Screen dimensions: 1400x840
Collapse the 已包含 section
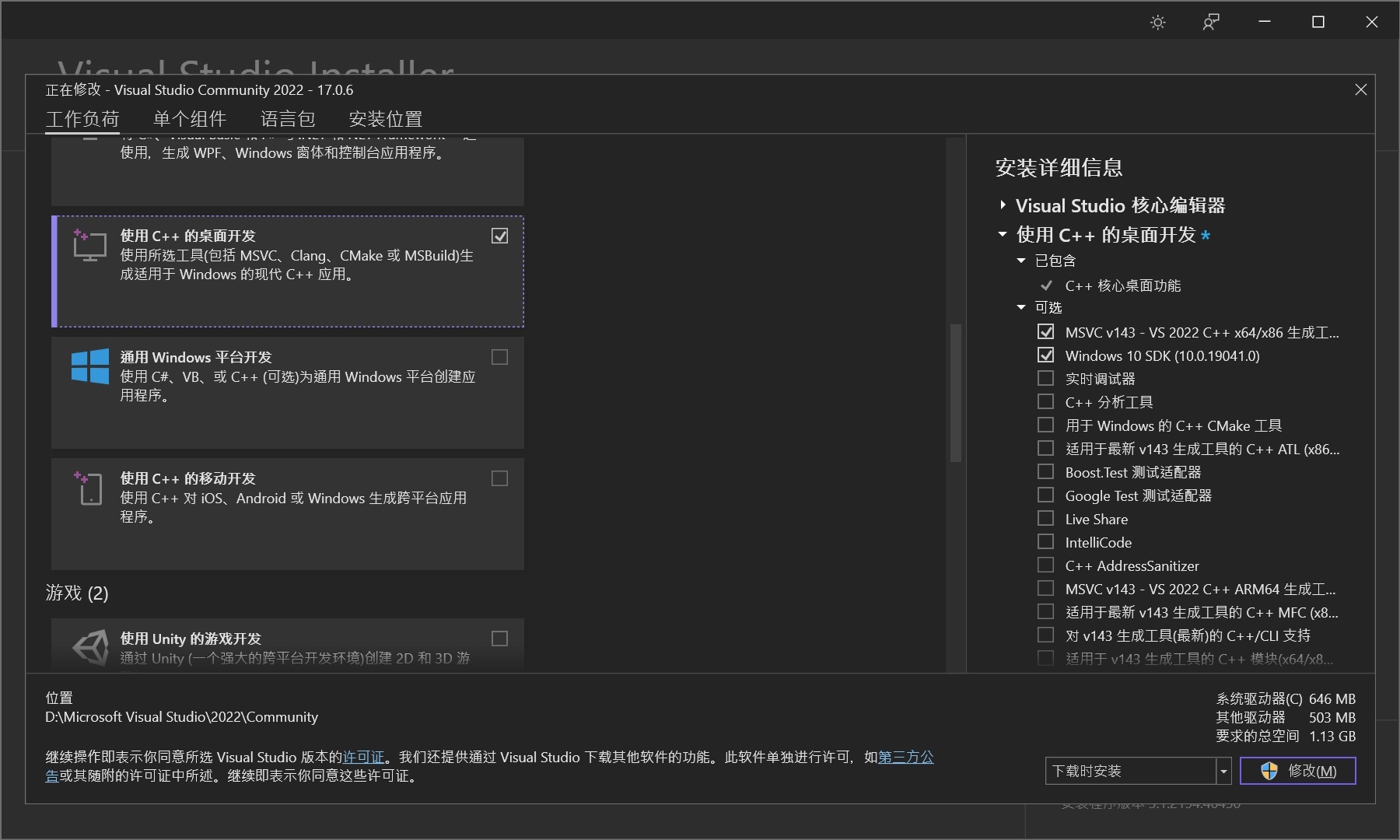point(1021,261)
